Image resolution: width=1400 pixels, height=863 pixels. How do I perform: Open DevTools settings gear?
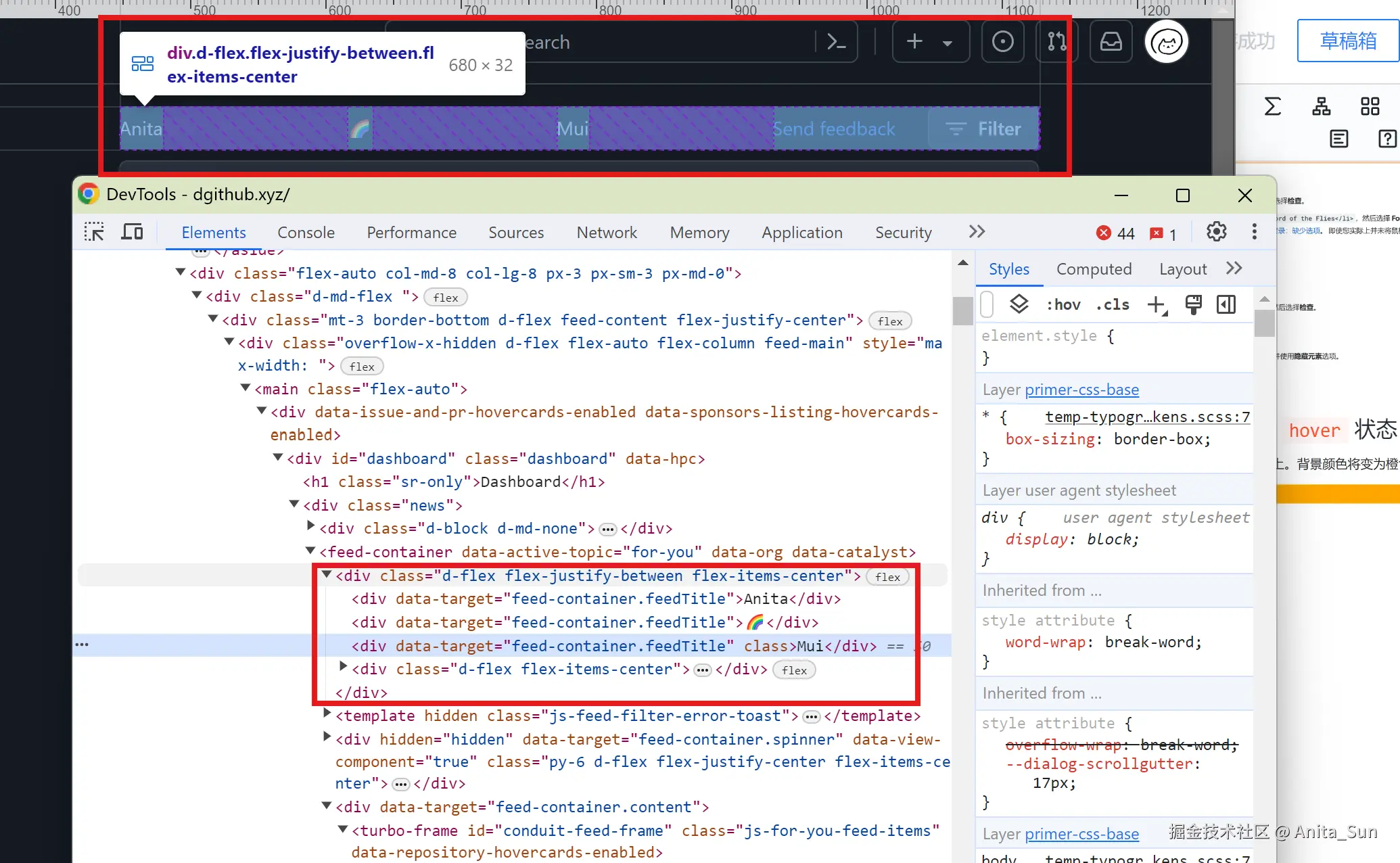point(1216,232)
